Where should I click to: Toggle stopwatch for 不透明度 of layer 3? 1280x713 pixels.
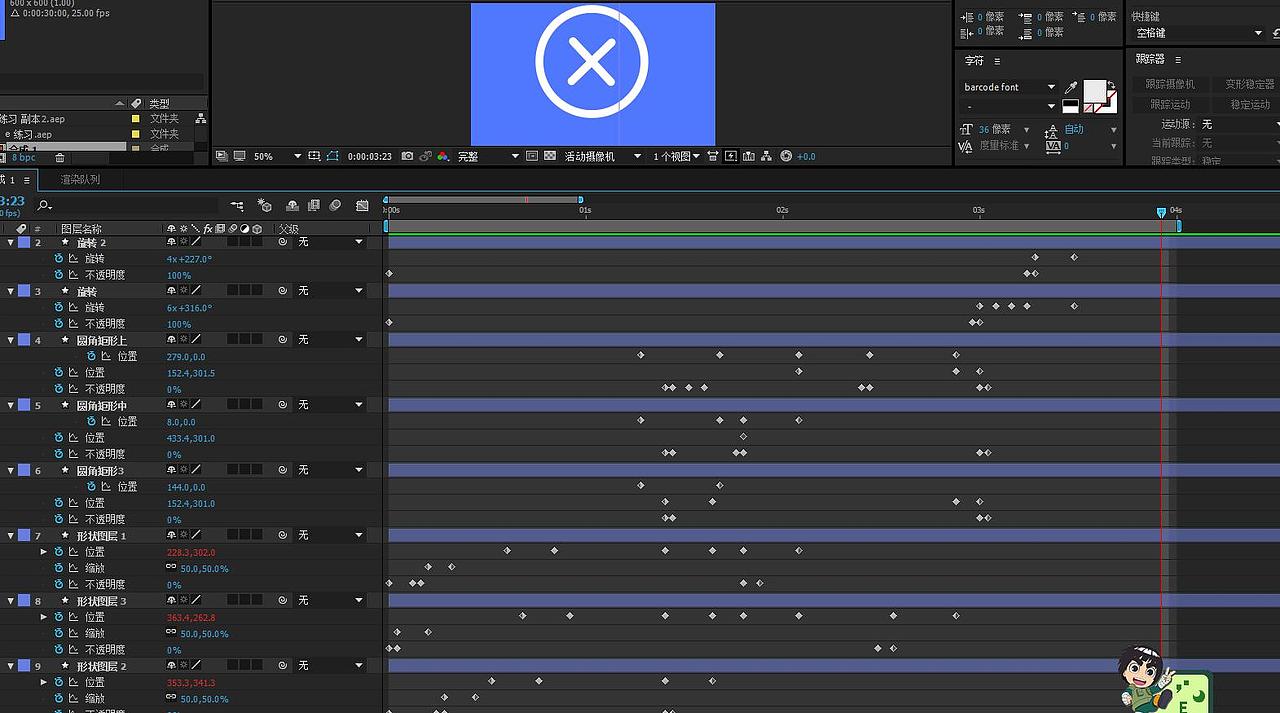(59, 324)
